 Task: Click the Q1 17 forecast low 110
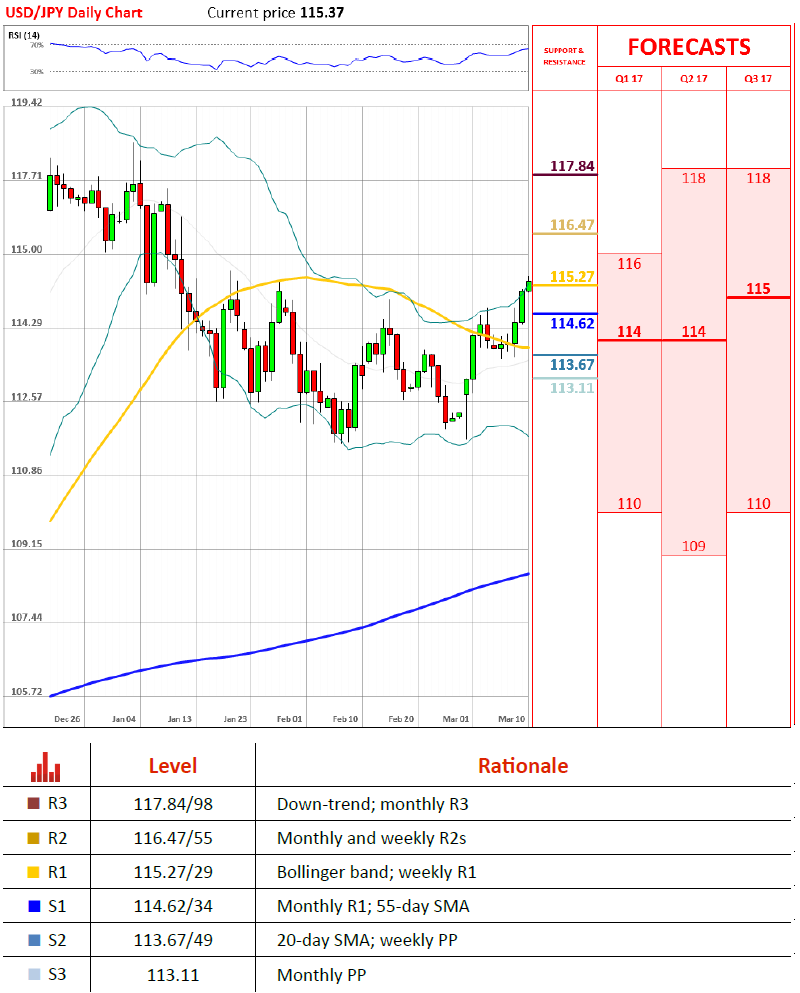[x=629, y=504]
